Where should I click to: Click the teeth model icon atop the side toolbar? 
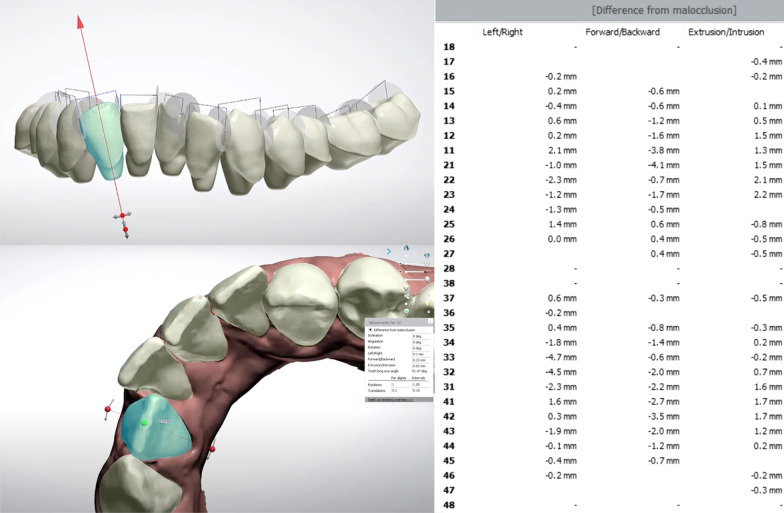point(406,249)
